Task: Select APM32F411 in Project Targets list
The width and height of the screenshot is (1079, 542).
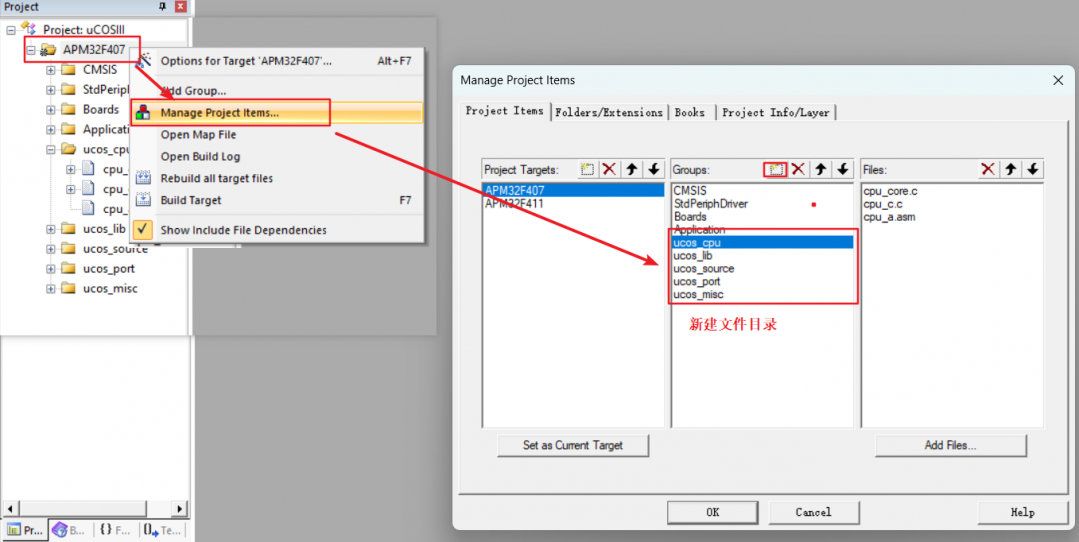Action: pyautogui.click(x=573, y=204)
